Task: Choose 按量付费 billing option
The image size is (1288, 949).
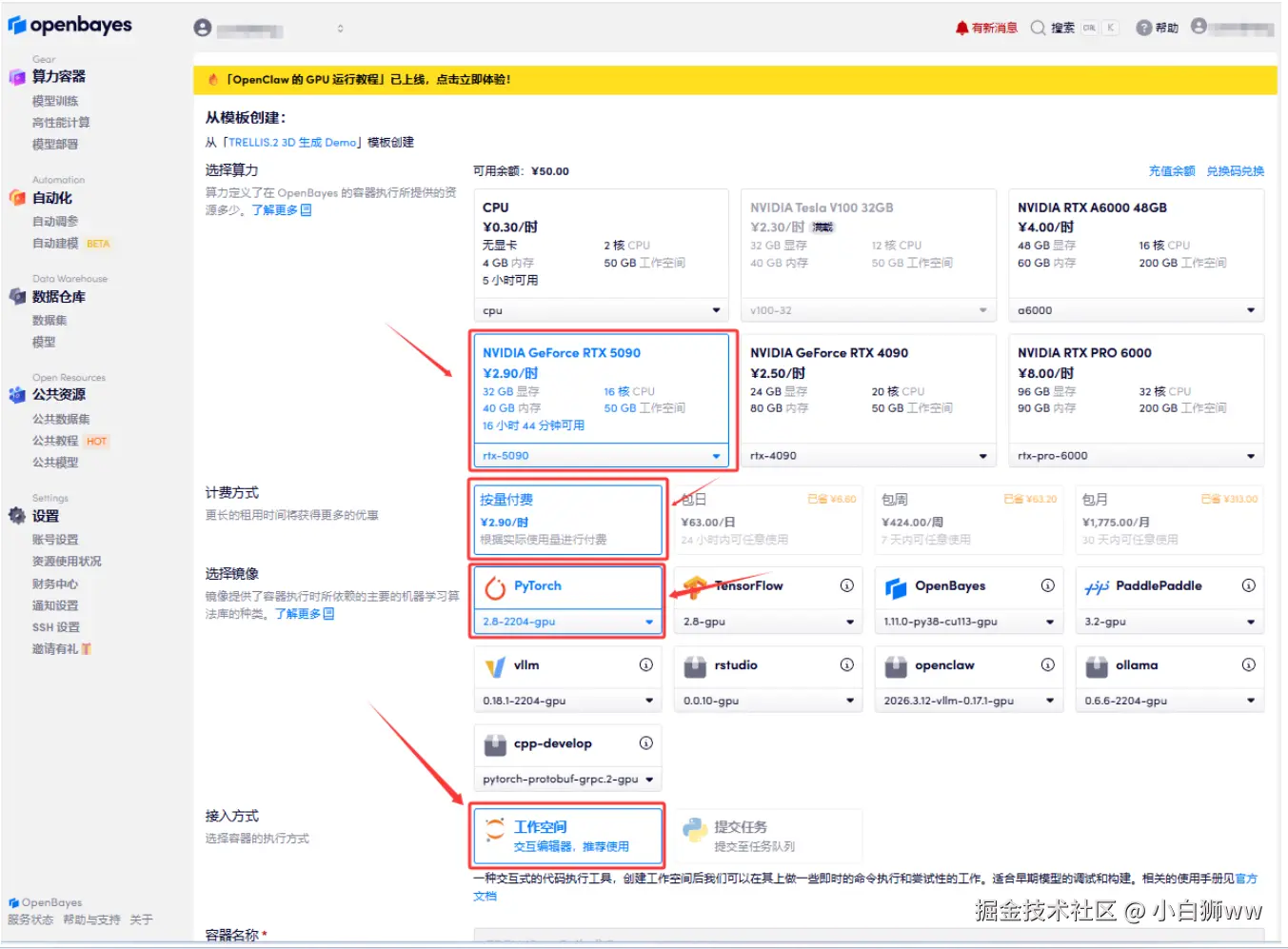Action: (x=568, y=519)
